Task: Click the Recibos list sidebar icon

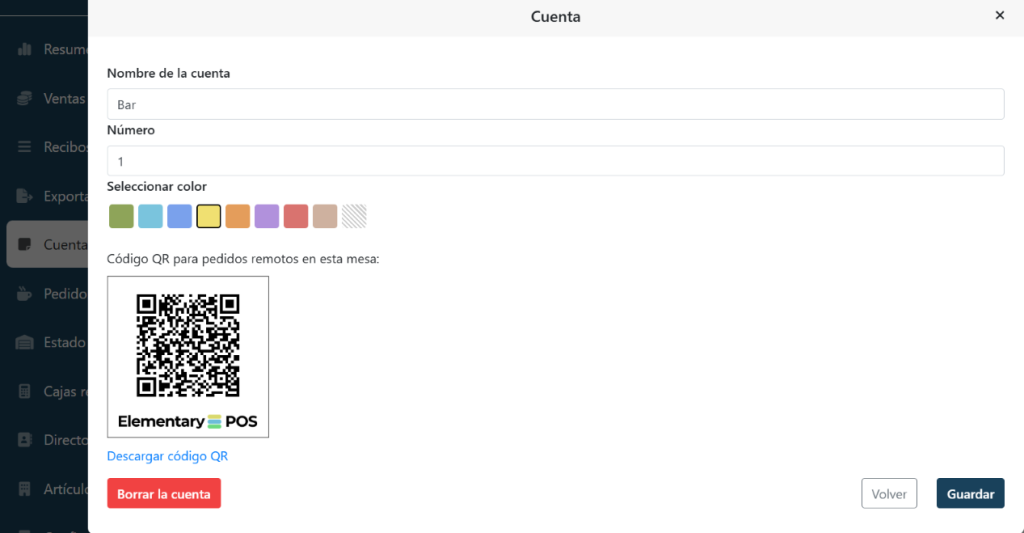Action: tap(25, 147)
